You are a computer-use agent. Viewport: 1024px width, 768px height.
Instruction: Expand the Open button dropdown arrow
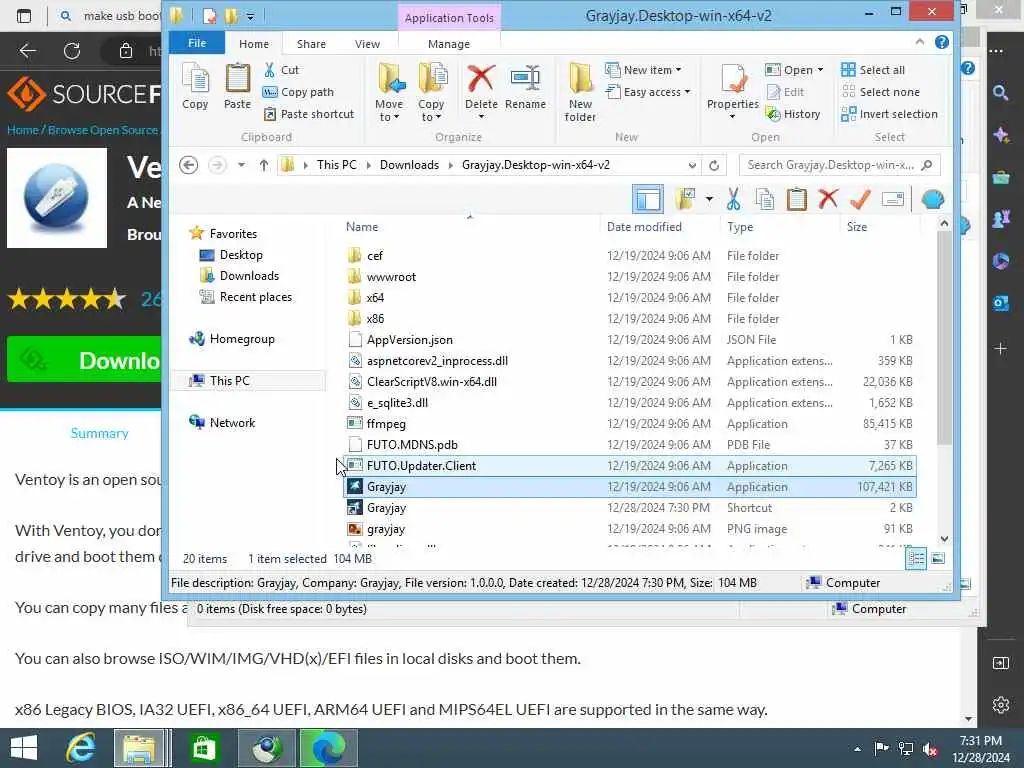(820, 70)
